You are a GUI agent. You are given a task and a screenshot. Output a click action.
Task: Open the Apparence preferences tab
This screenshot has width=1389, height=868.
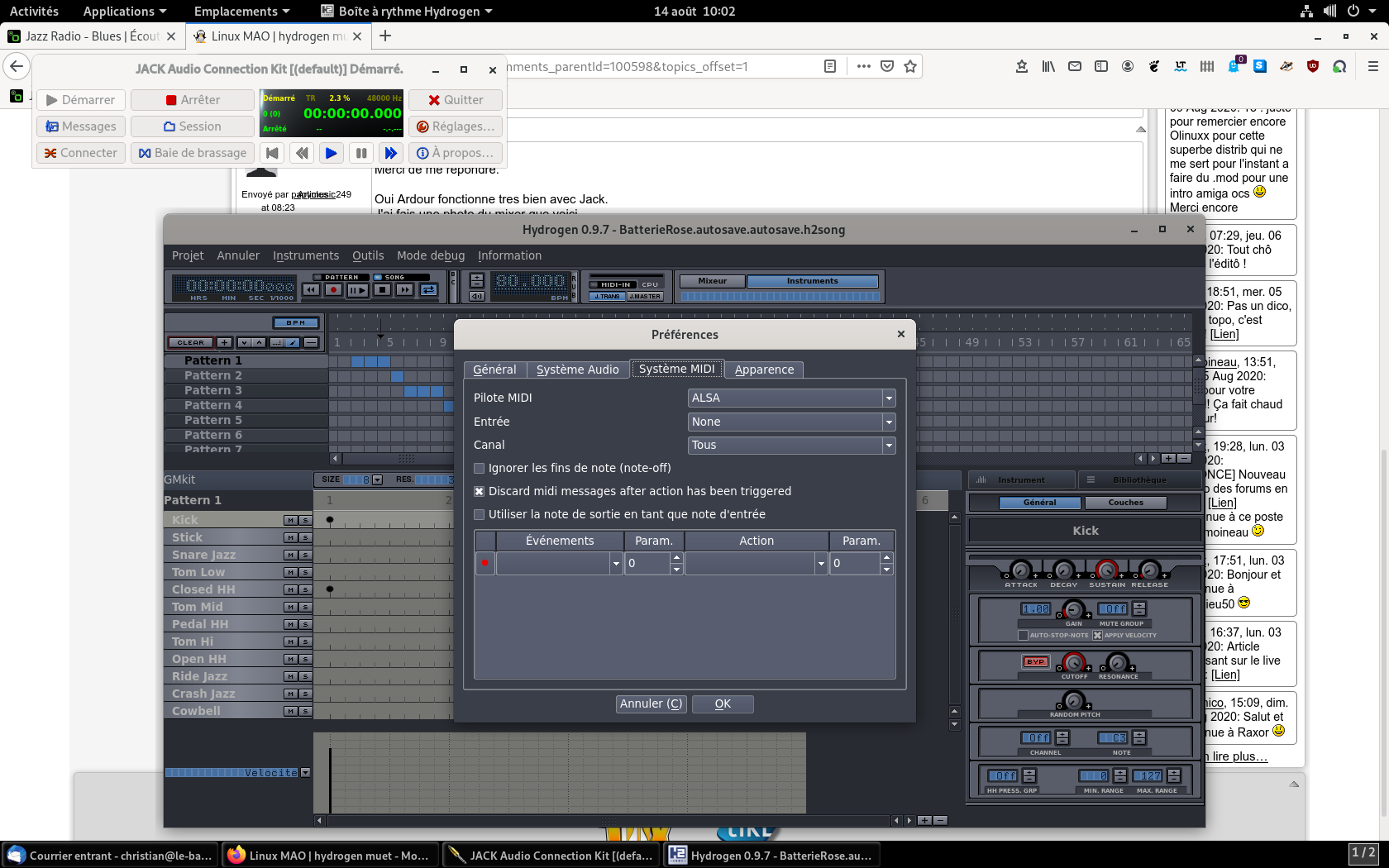tap(764, 370)
